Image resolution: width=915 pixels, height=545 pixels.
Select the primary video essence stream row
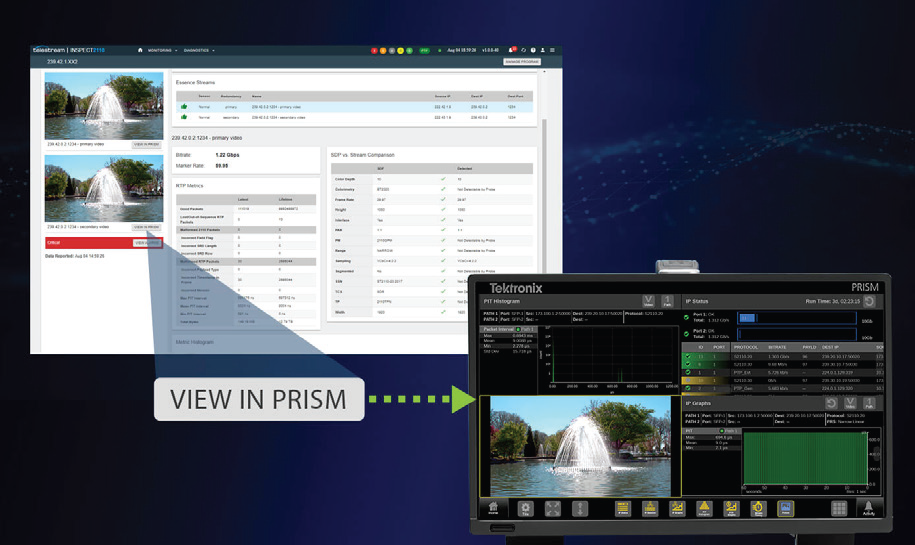[354, 107]
